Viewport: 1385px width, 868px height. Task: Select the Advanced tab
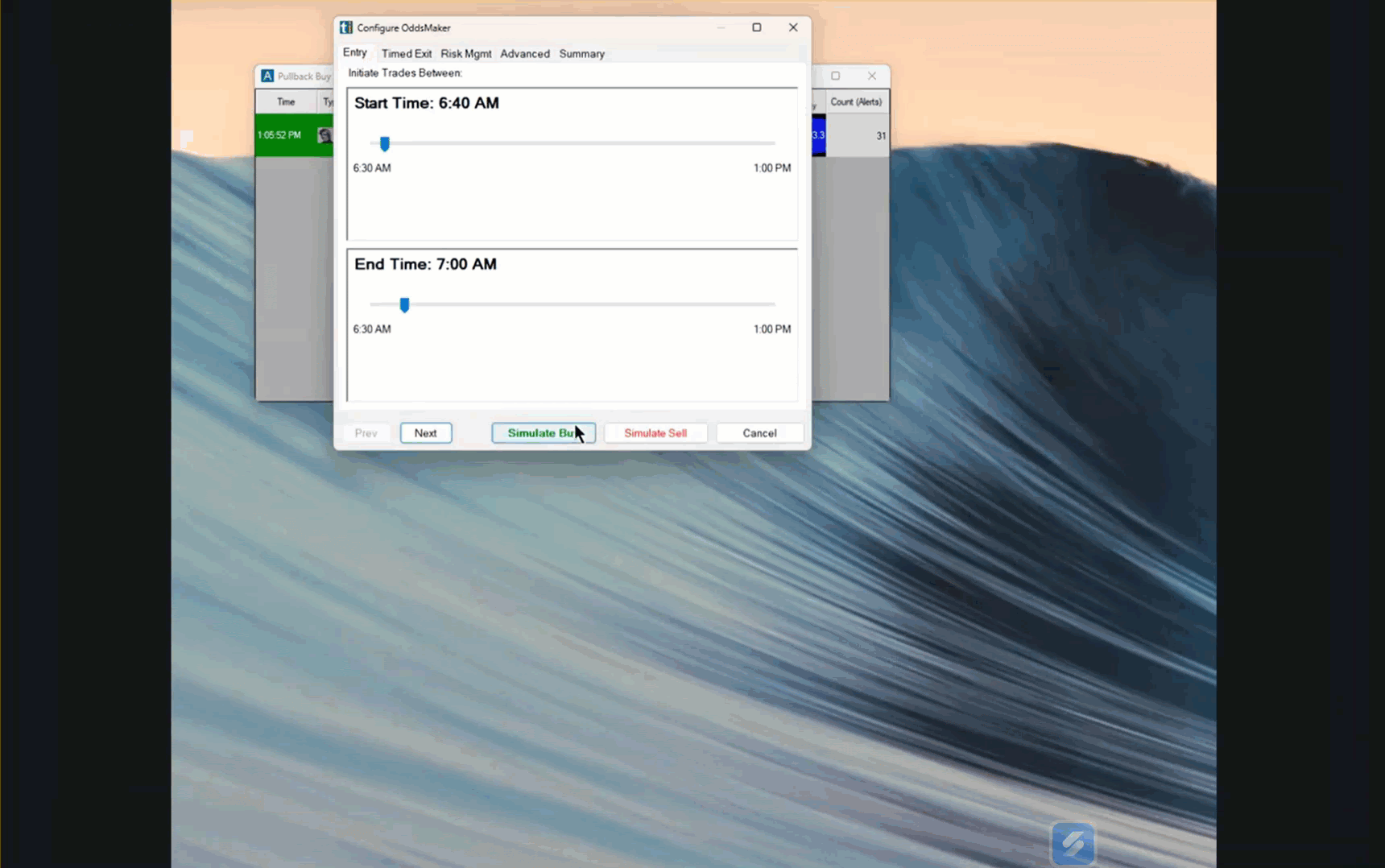[x=525, y=54]
